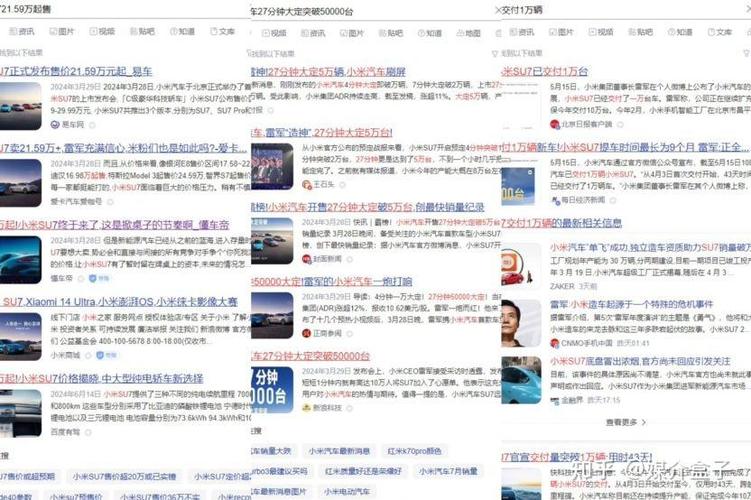Open blue thumbnail reading 分钟 000台
751x500 pixels.
(x=272, y=389)
